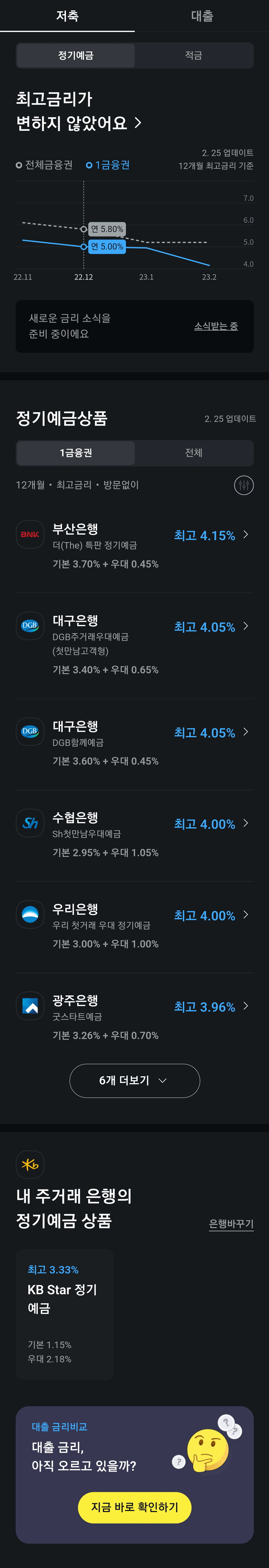Tap the Busan Bank BNK logo

pyautogui.click(x=30, y=535)
